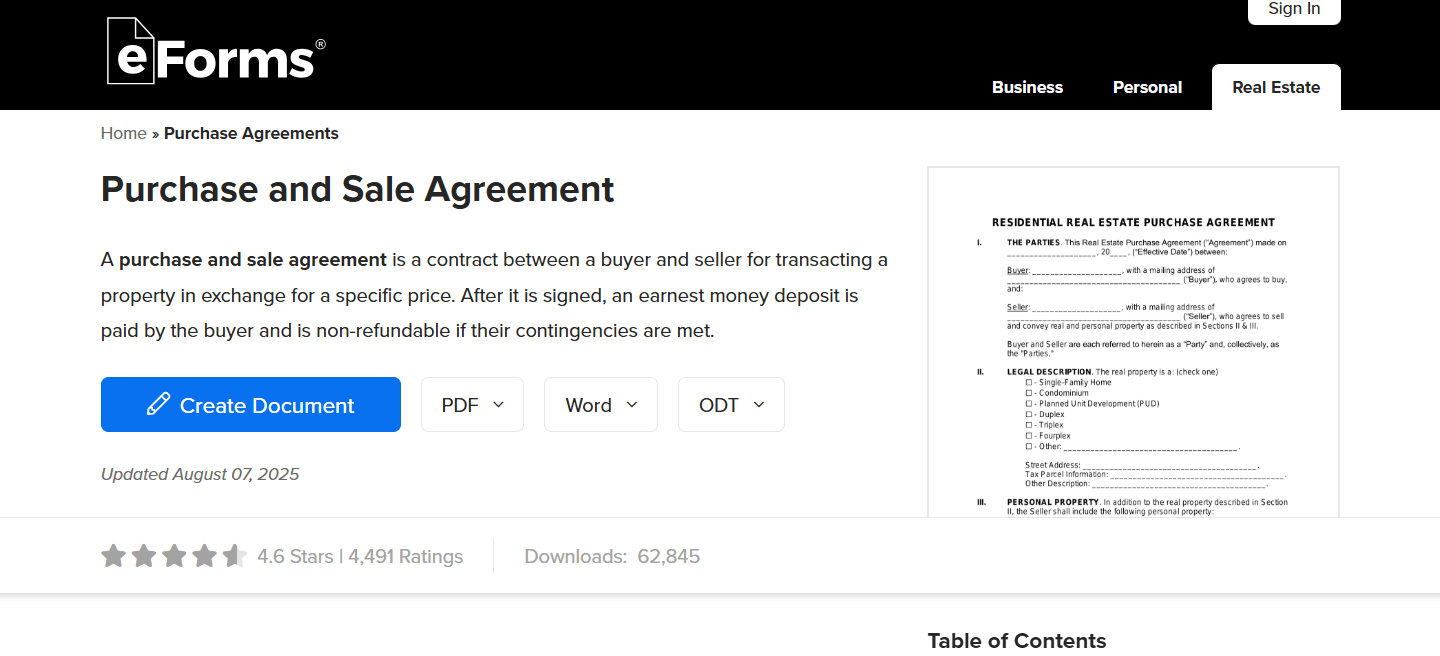Click the Sign In button
This screenshot has width=1440, height=656.
click(x=1294, y=8)
